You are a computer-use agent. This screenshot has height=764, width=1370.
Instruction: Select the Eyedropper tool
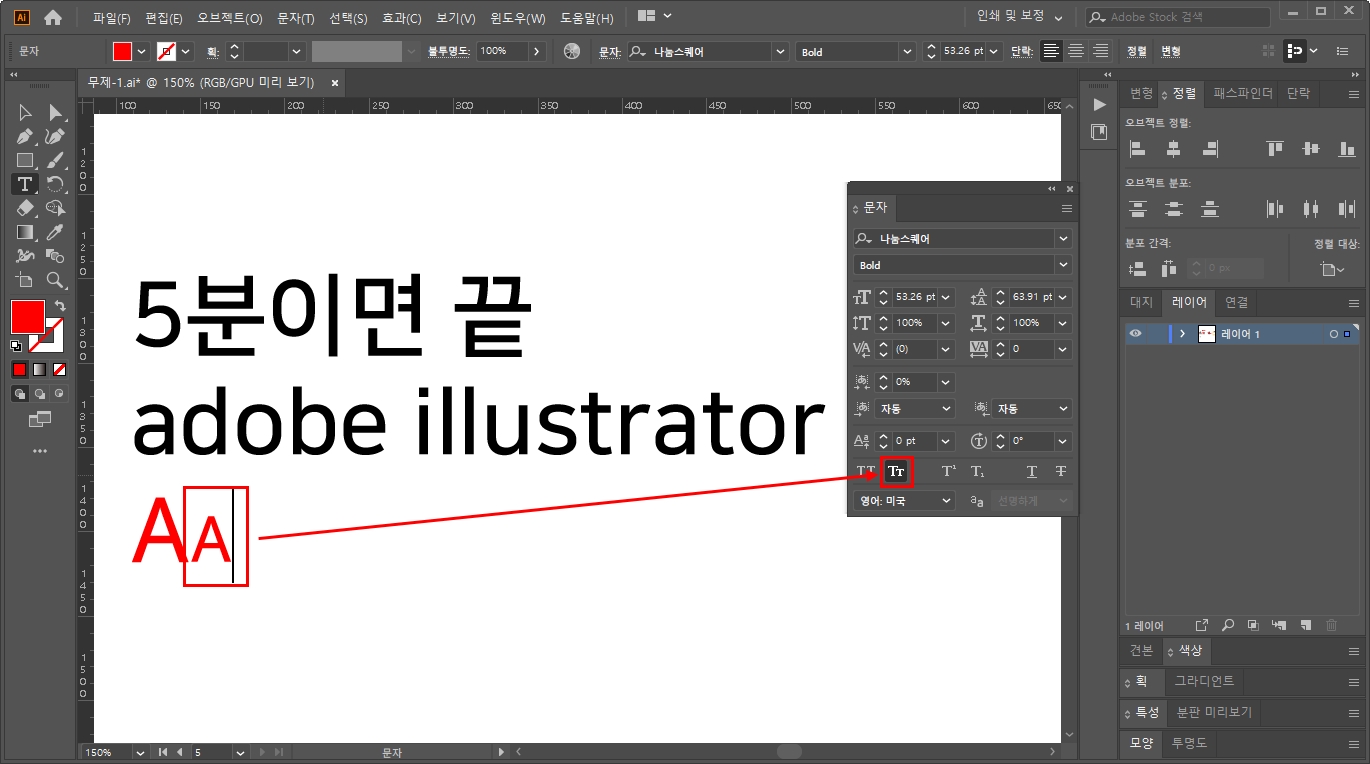(x=55, y=232)
